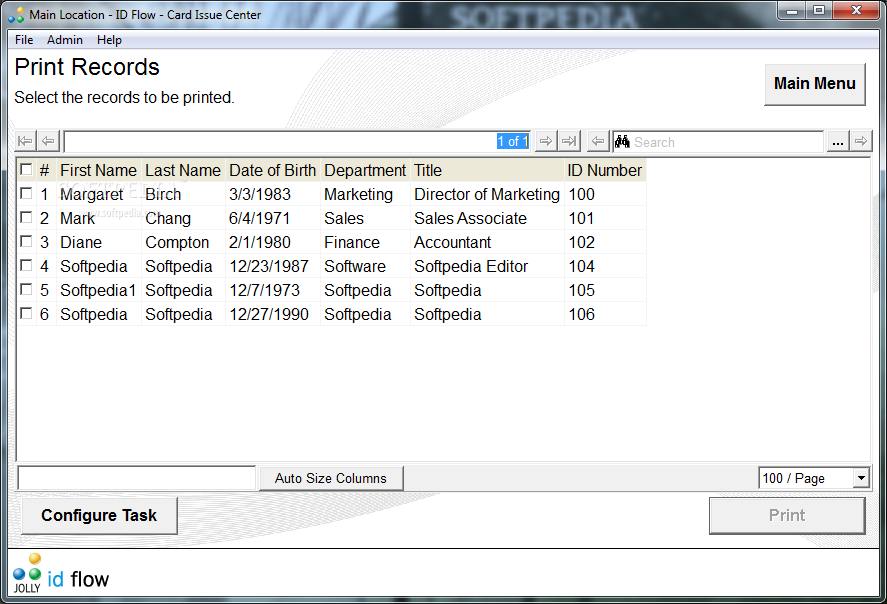Click the Software department cell

(x=365, y=266)
